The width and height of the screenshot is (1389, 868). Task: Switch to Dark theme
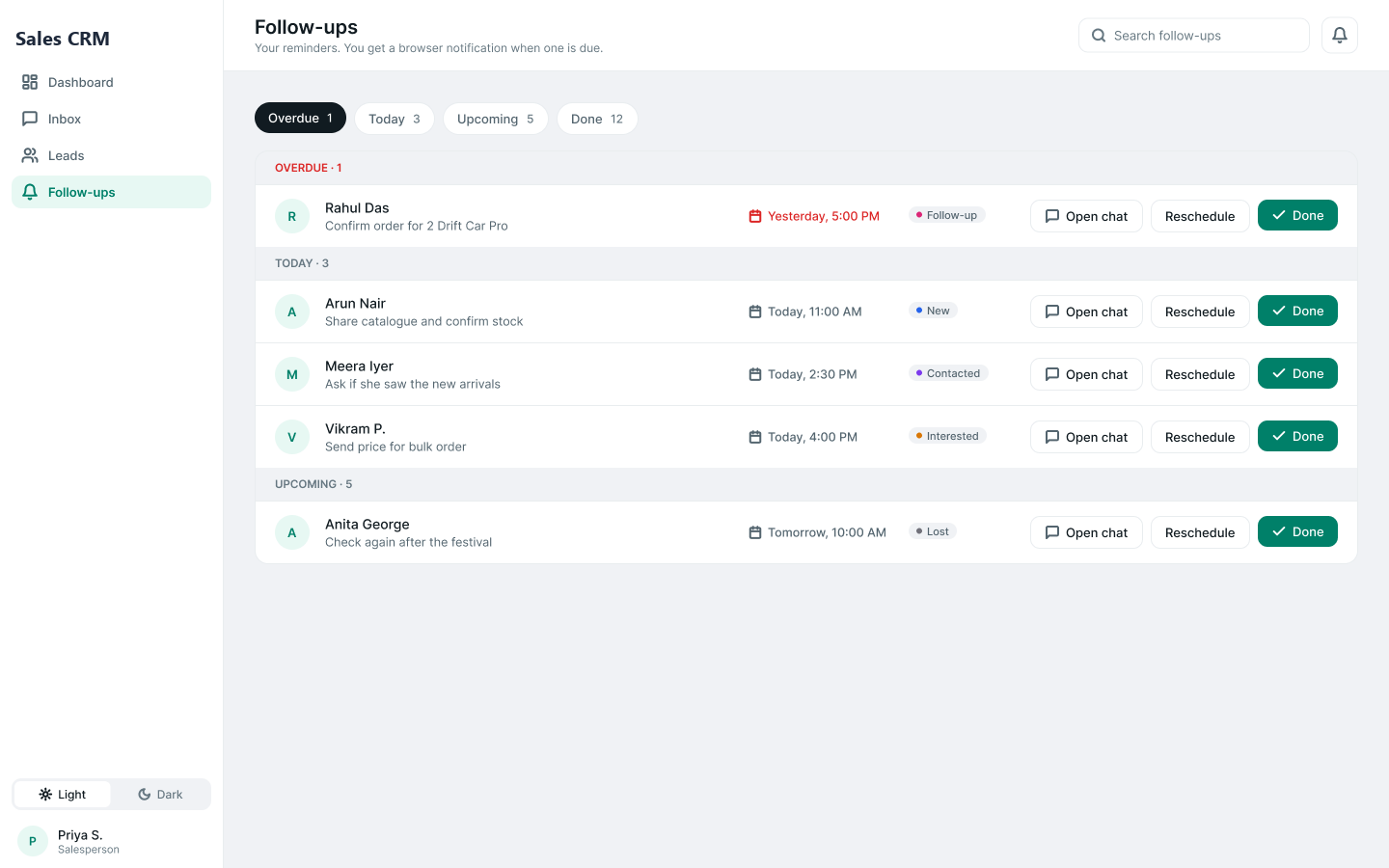click(160, 795)
